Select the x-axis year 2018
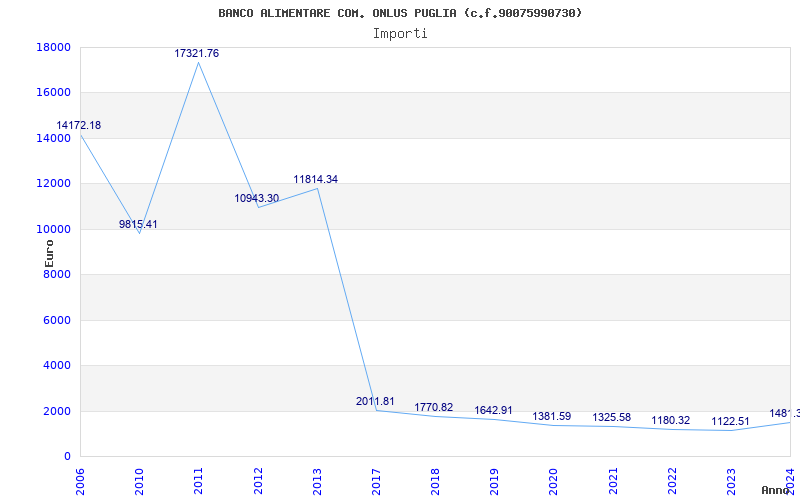800x500 pixels. [x=435, y=481]
